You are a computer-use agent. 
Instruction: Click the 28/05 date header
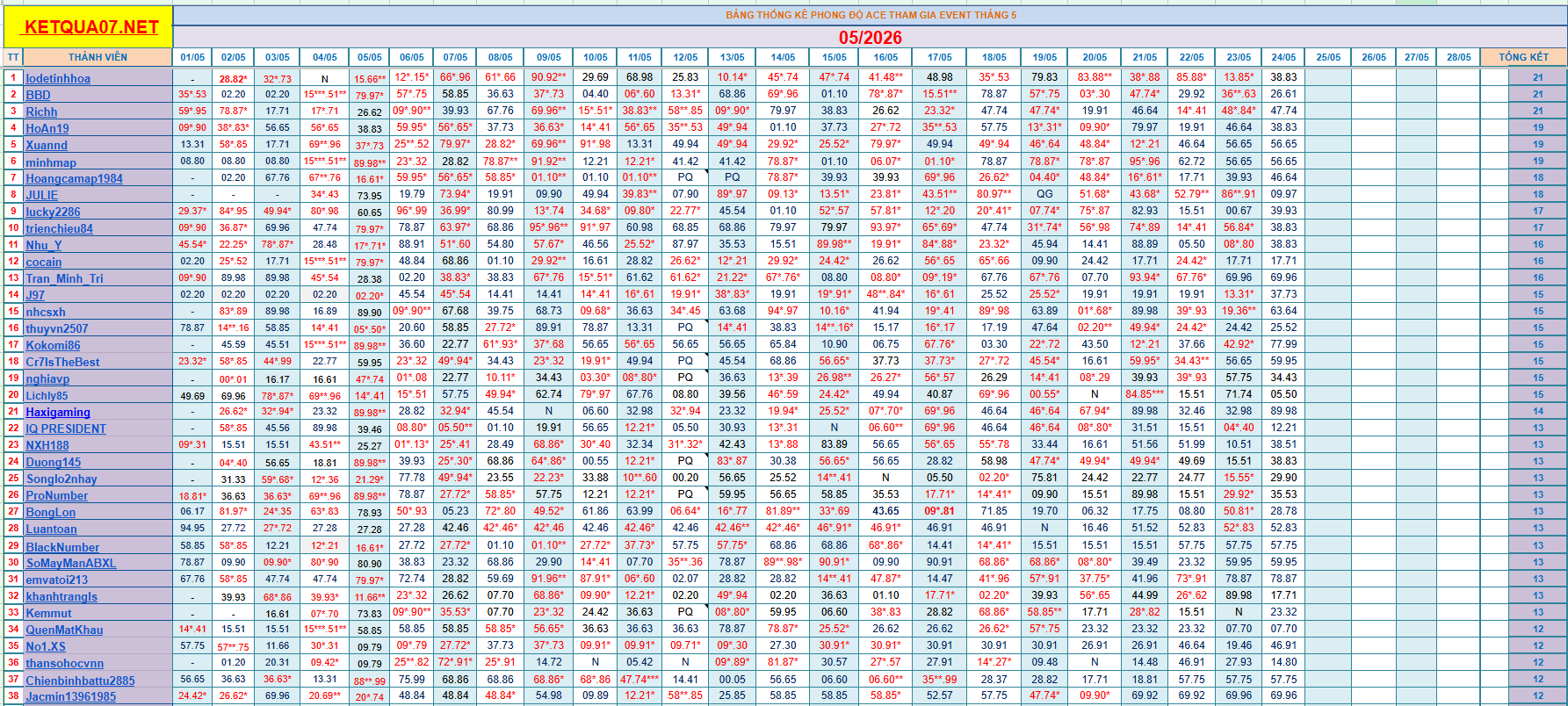click(1459, 57)
